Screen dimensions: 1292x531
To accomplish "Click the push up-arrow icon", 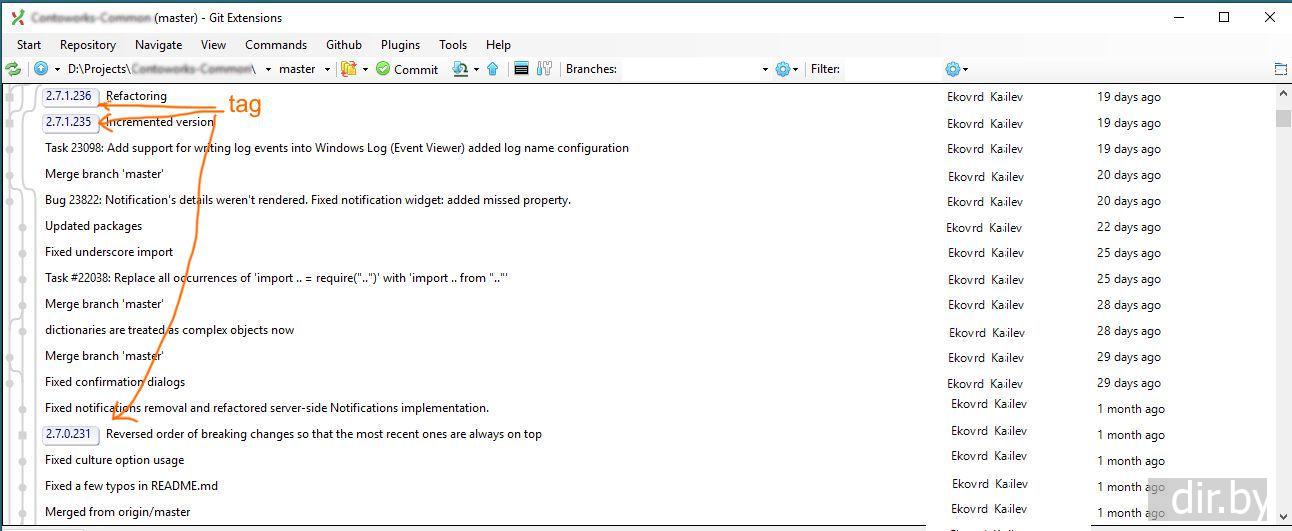I will 492,69.
